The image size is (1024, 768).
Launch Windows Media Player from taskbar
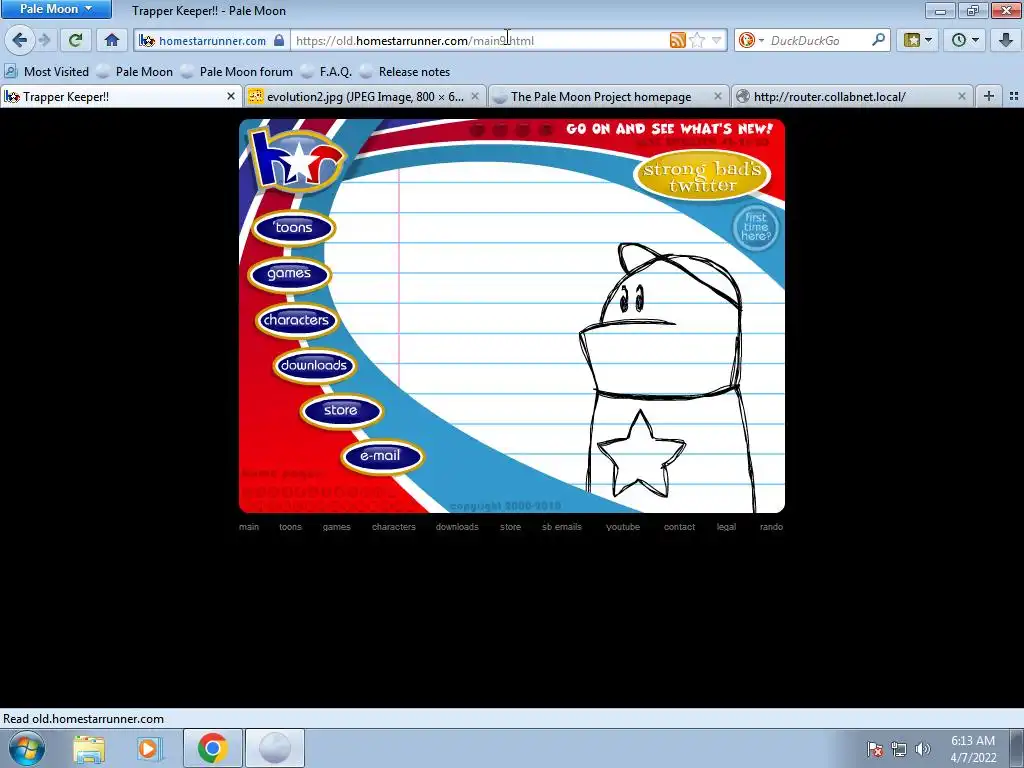(x=149, y=748)
